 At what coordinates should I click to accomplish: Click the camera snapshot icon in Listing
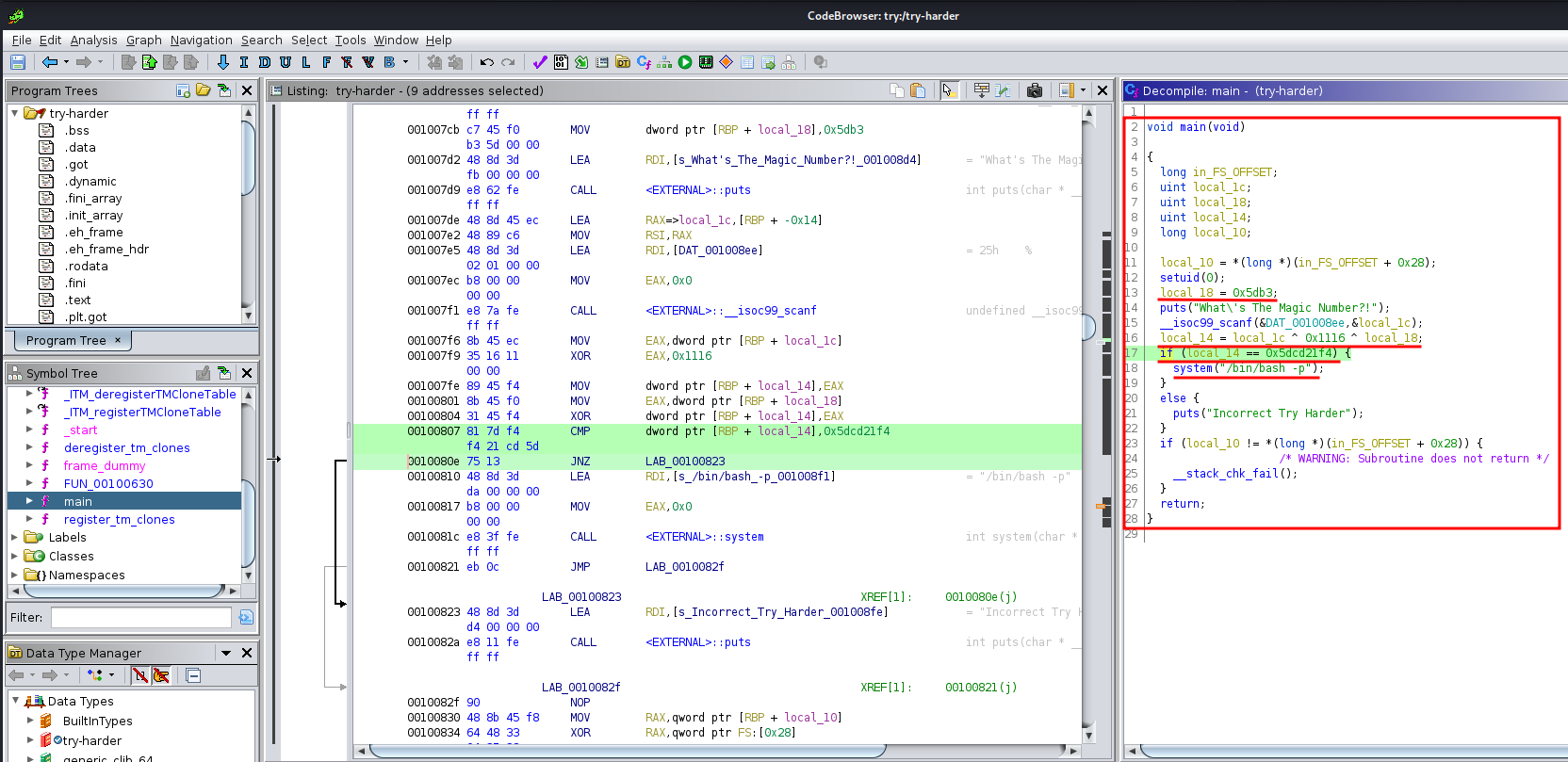pos(1035,90)
